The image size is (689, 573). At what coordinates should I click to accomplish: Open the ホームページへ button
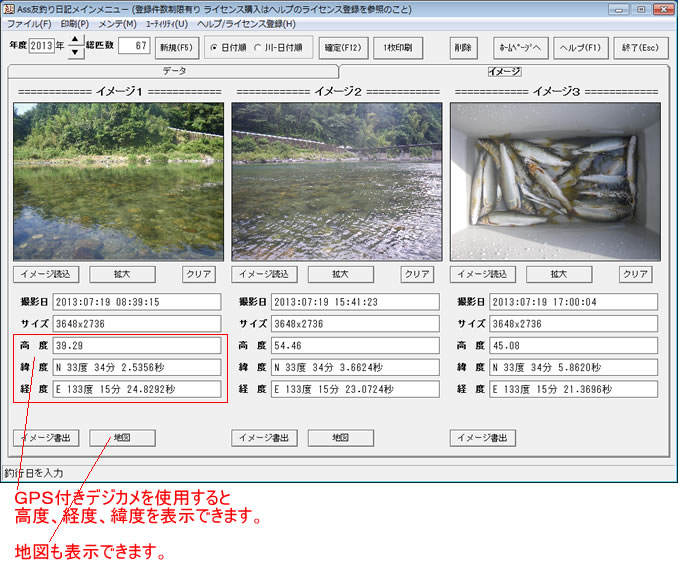pyautogui.click(x=520, y=47)
